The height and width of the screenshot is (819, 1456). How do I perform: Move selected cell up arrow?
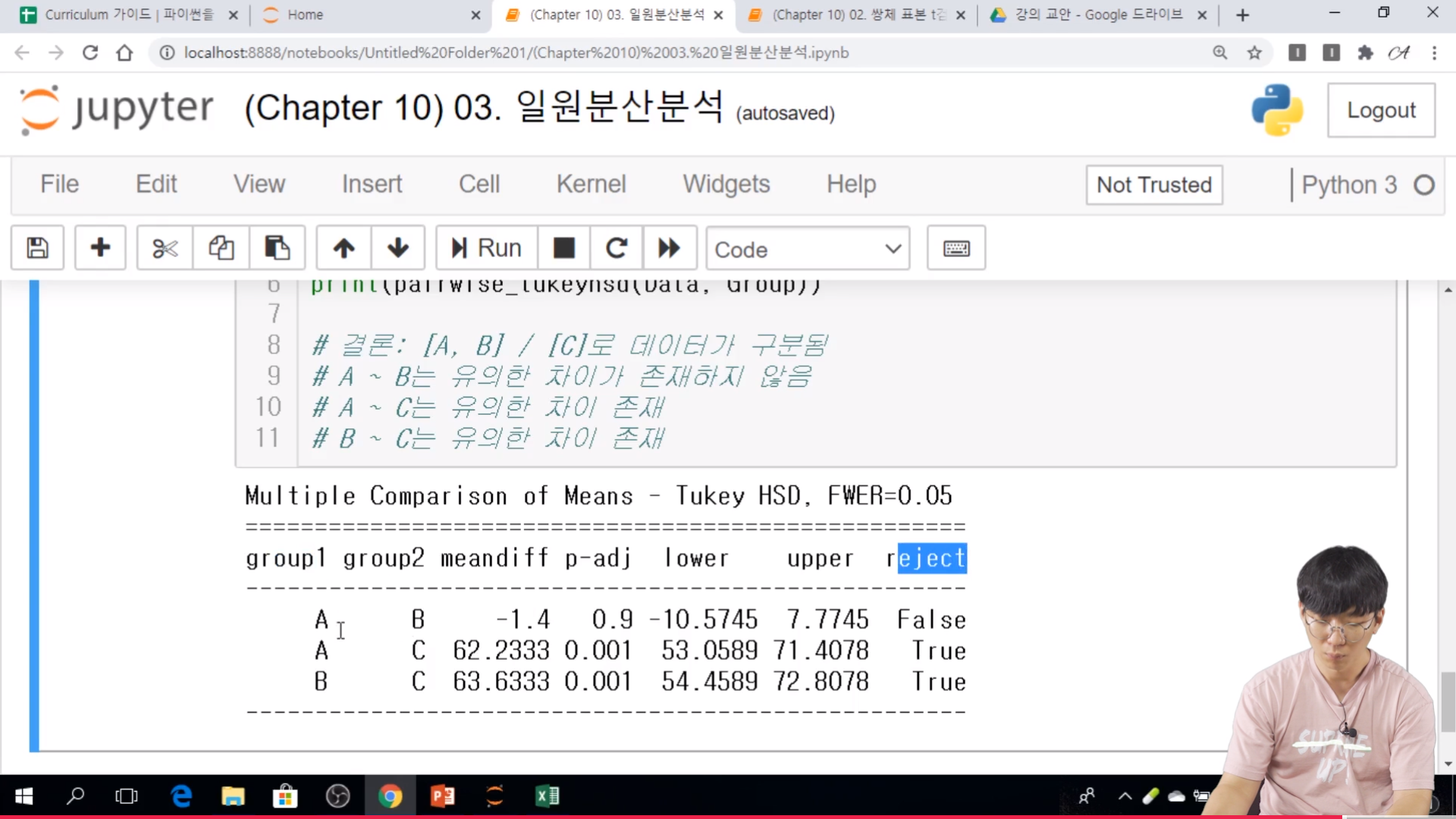[x=344, y=248]
